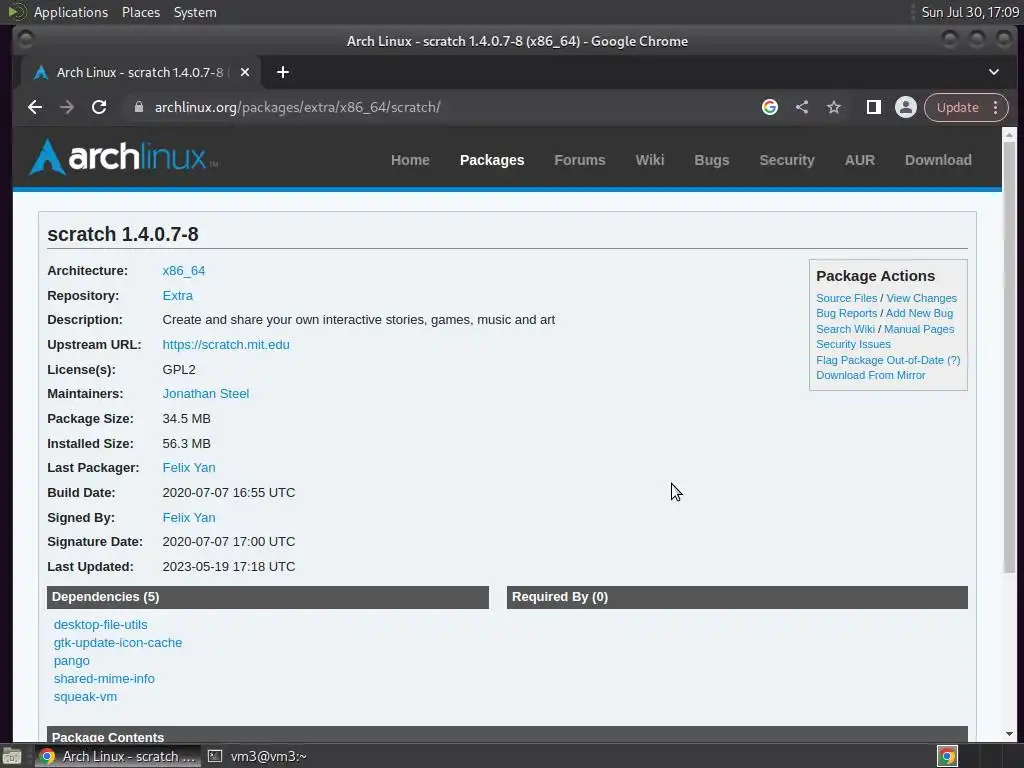Click the Dependencies (5) header

(268, 597)
